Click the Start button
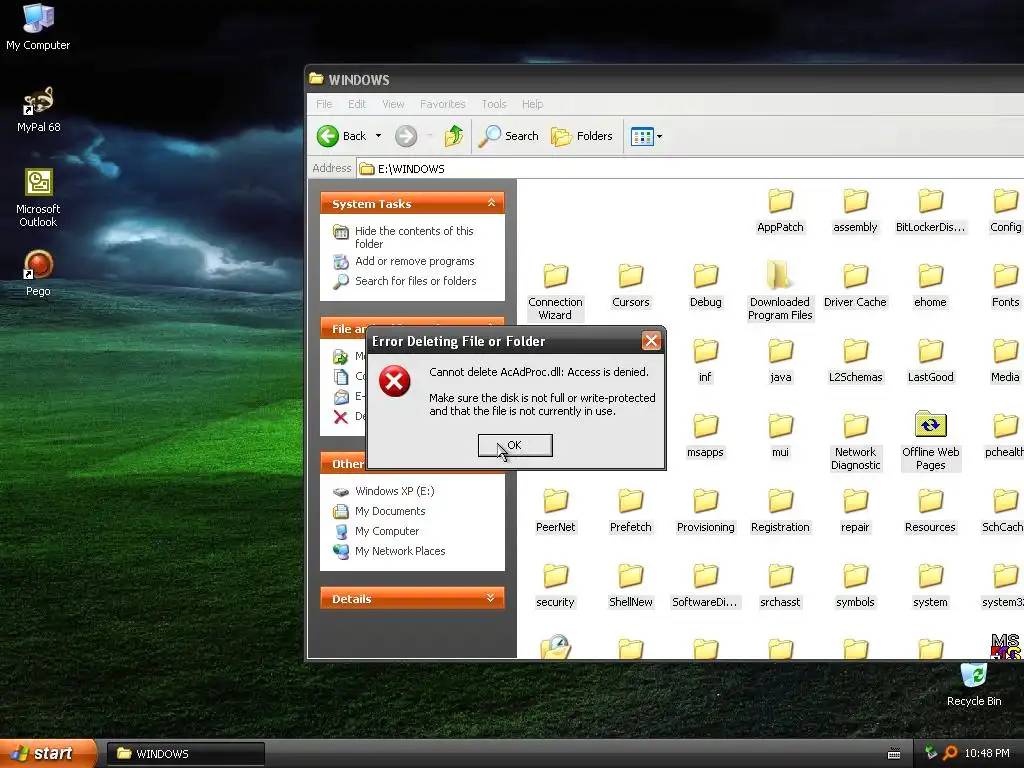 (48, 753)
